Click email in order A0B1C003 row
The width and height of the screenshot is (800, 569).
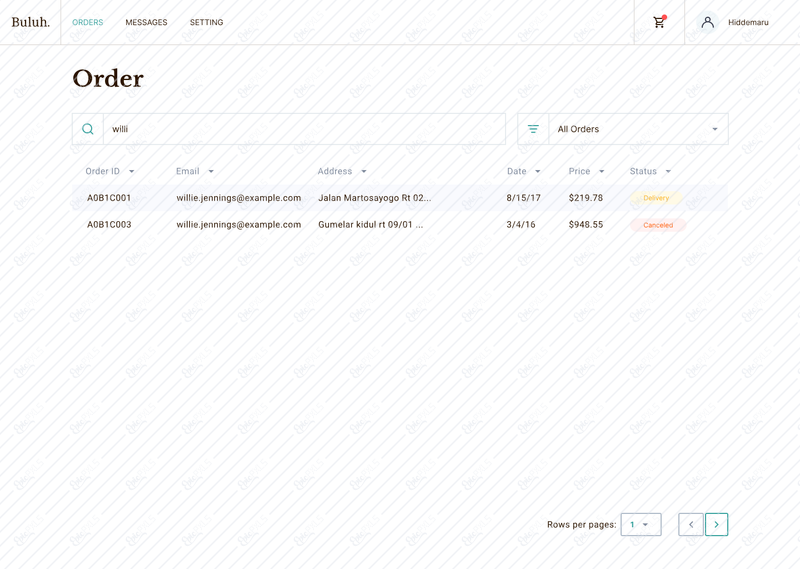(239, 224)
